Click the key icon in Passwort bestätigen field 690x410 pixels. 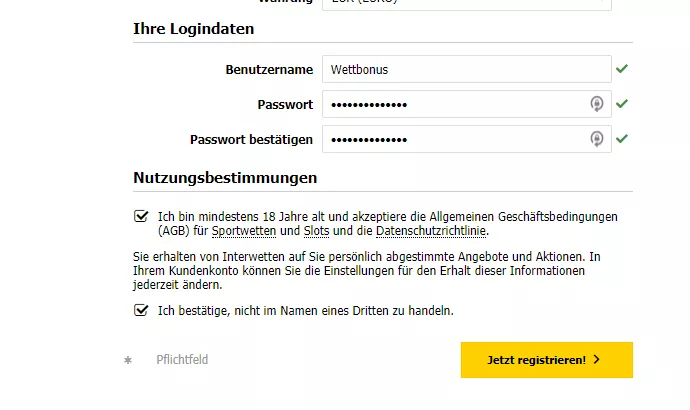click(596, 139)
